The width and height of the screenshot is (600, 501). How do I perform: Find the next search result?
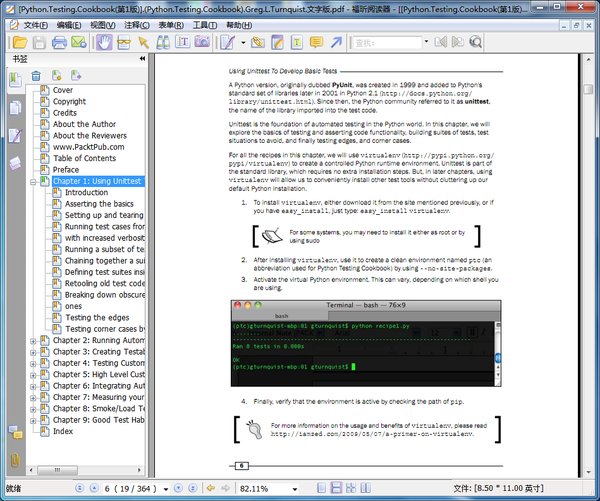458,42
